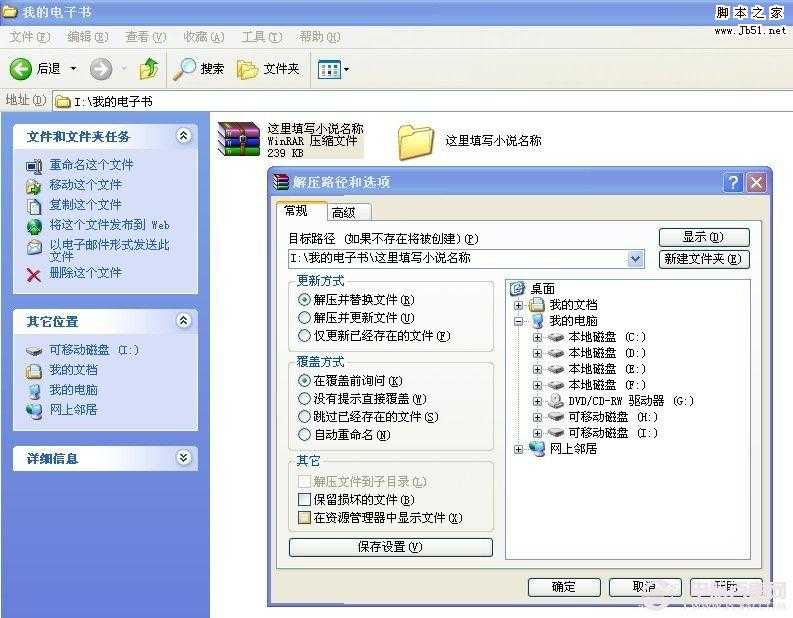The image size is (793, 618).
Task: Select Desktop (桌面) in folder tree
Action: pos(543,289)
